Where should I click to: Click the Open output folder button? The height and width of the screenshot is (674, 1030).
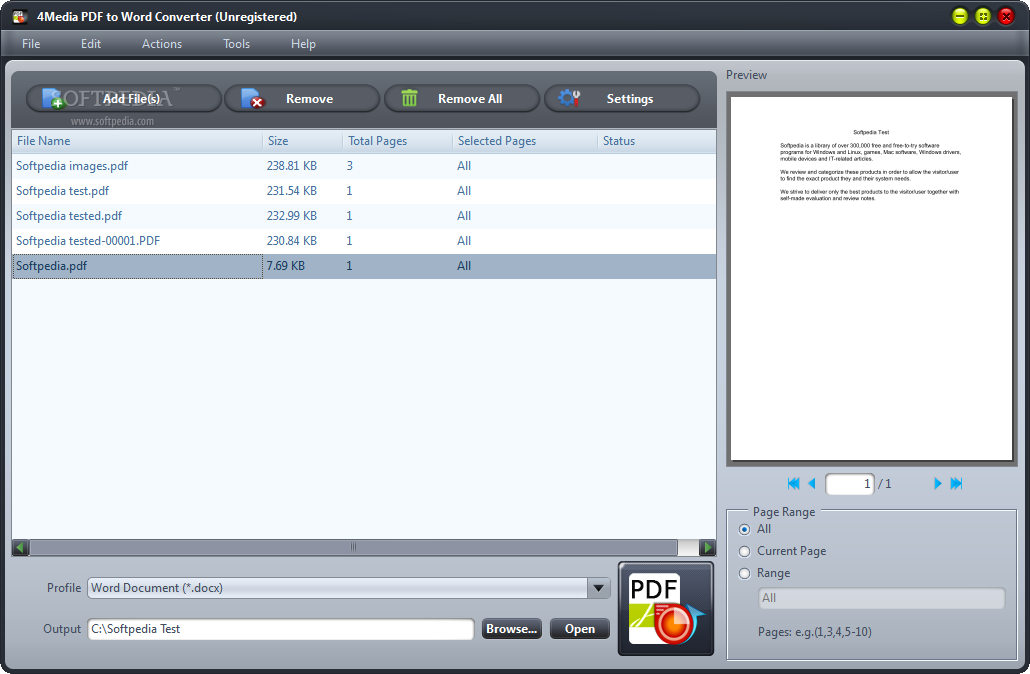(579, 629)
